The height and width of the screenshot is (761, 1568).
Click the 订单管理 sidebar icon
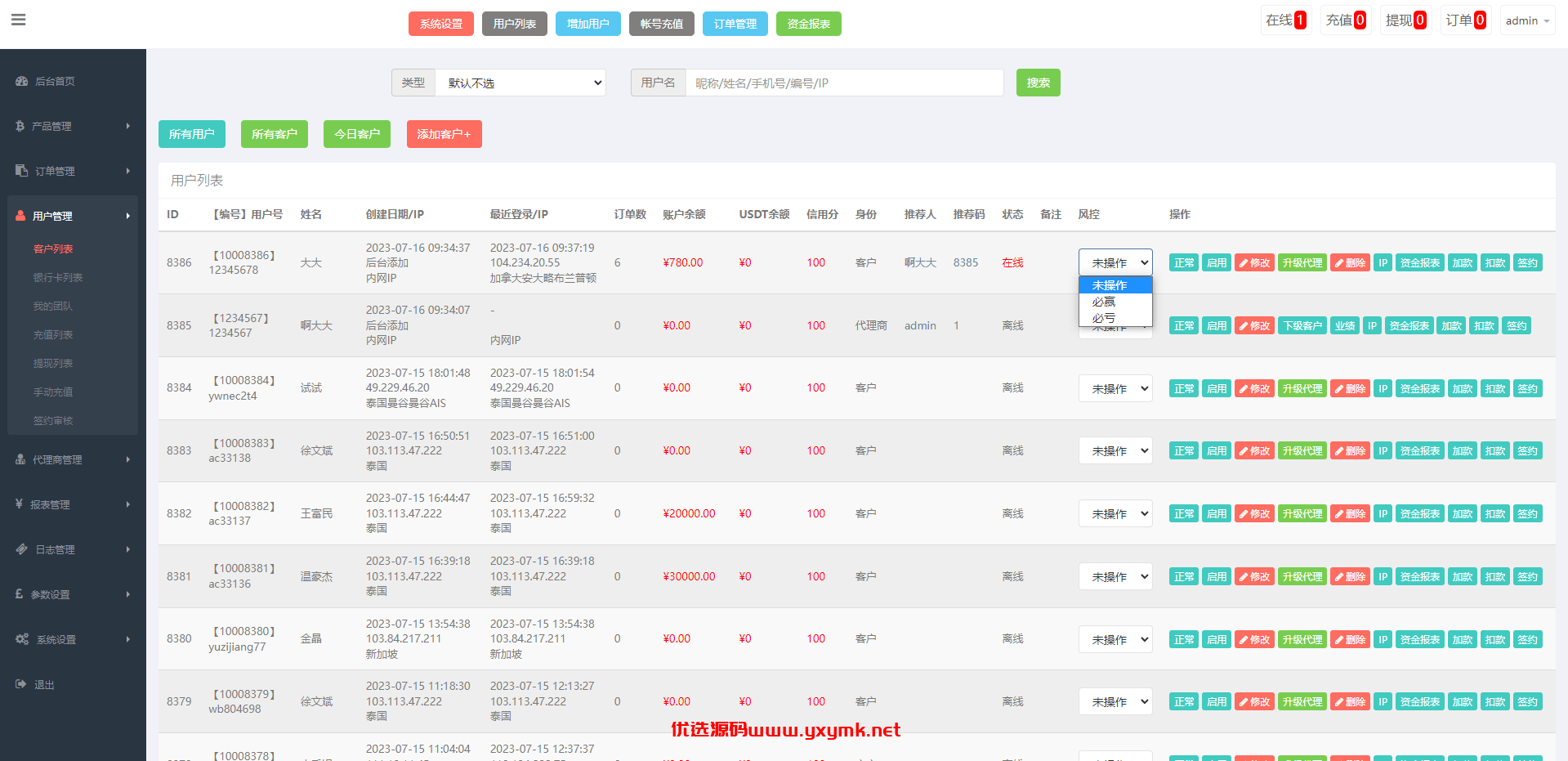coord(22,170)
